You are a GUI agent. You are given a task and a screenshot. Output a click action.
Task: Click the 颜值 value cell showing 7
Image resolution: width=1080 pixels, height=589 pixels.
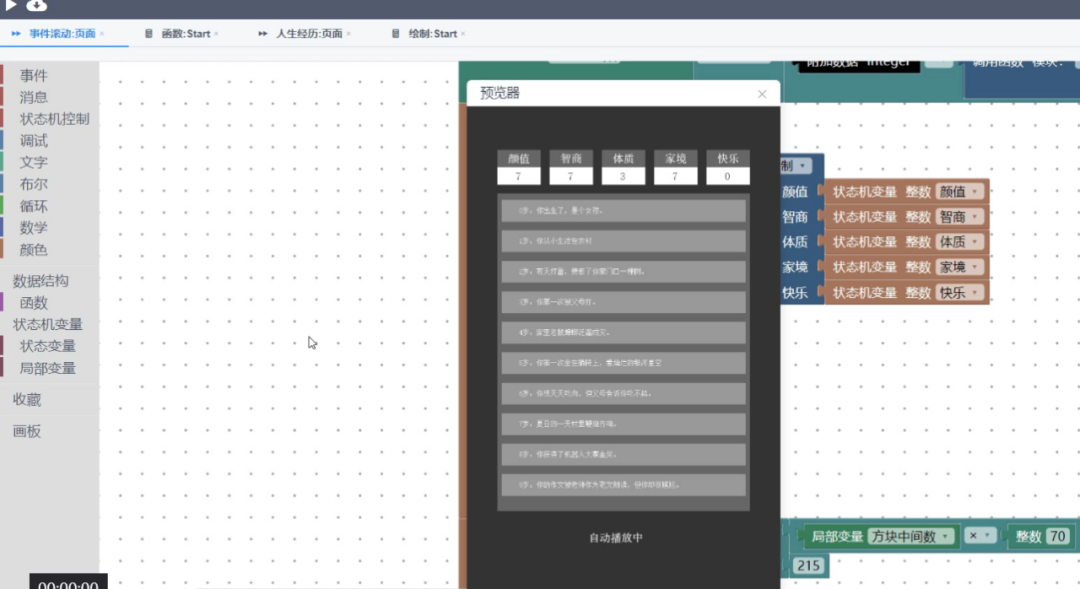click(x=519, y=176)
